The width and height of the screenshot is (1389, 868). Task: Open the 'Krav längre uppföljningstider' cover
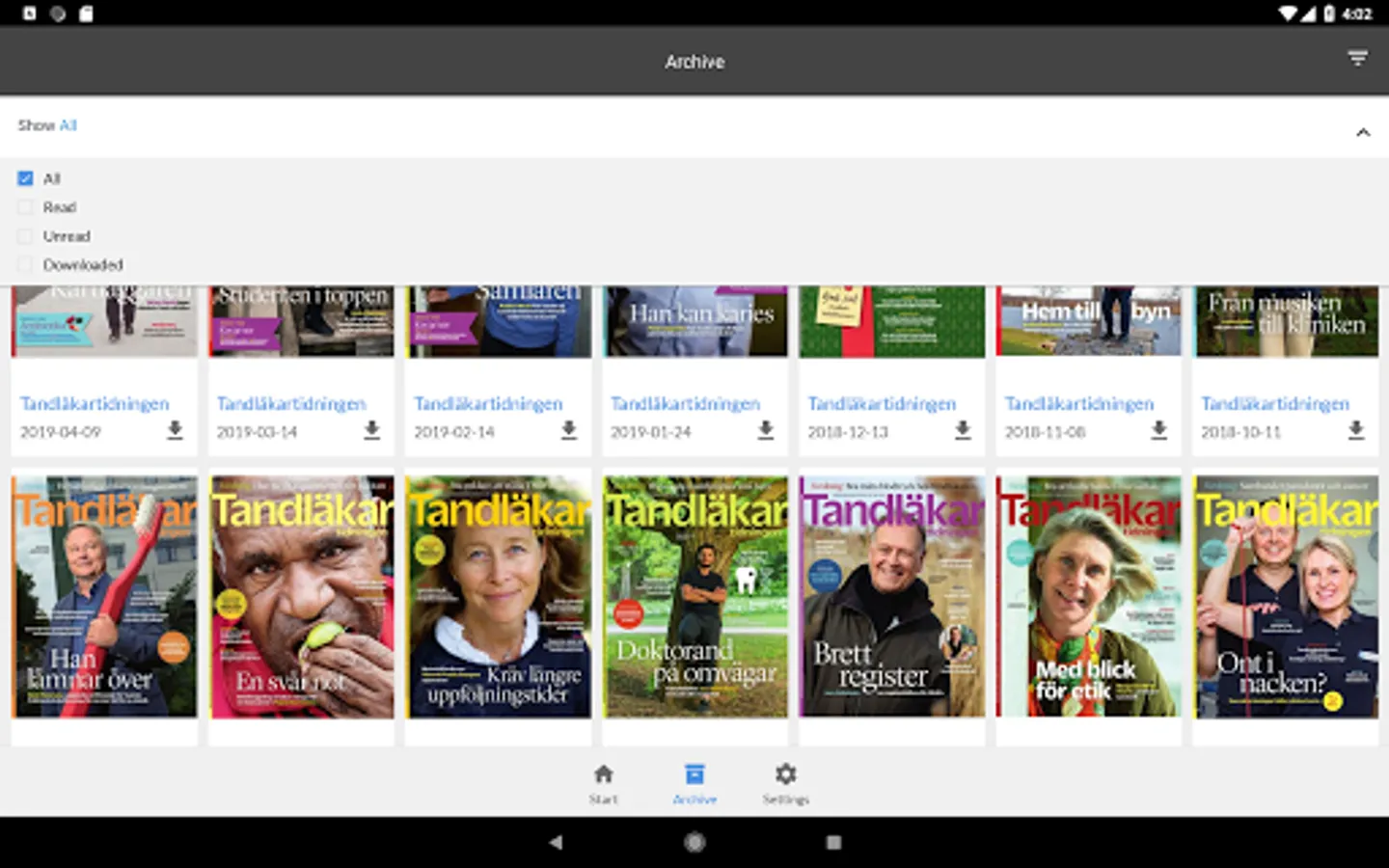[x=499, y=597]
